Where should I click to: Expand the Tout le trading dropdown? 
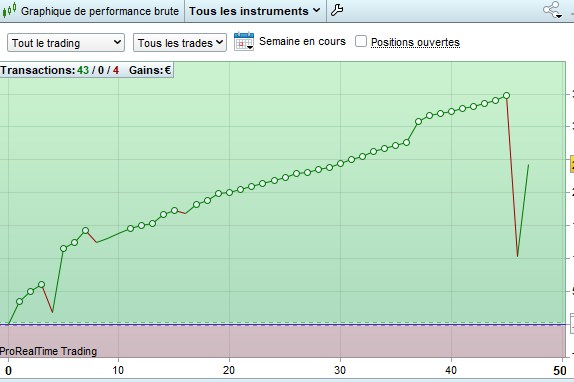coord(66,43)
